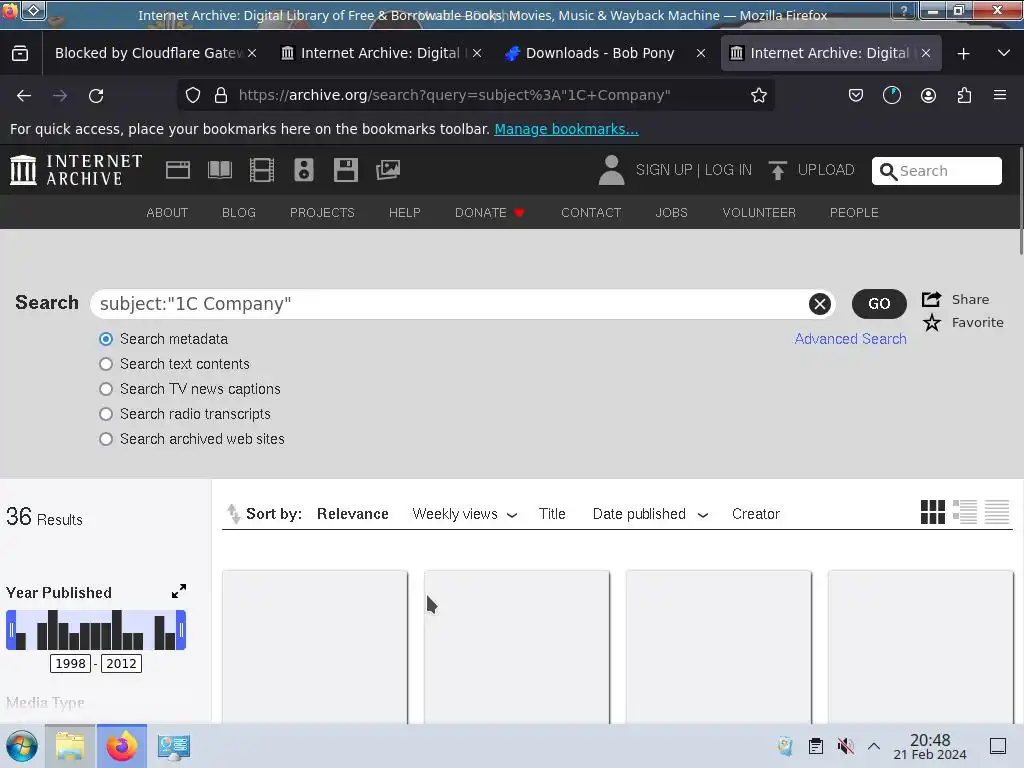Open the BLOG menu item
The height and width of the screenshot is (768, 1024).
tap(239, 213)
